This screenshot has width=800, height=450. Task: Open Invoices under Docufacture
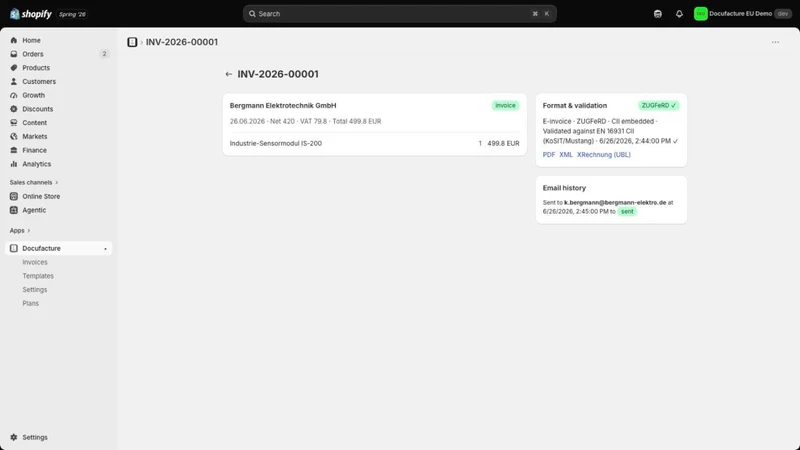click(x=35, y=262)
